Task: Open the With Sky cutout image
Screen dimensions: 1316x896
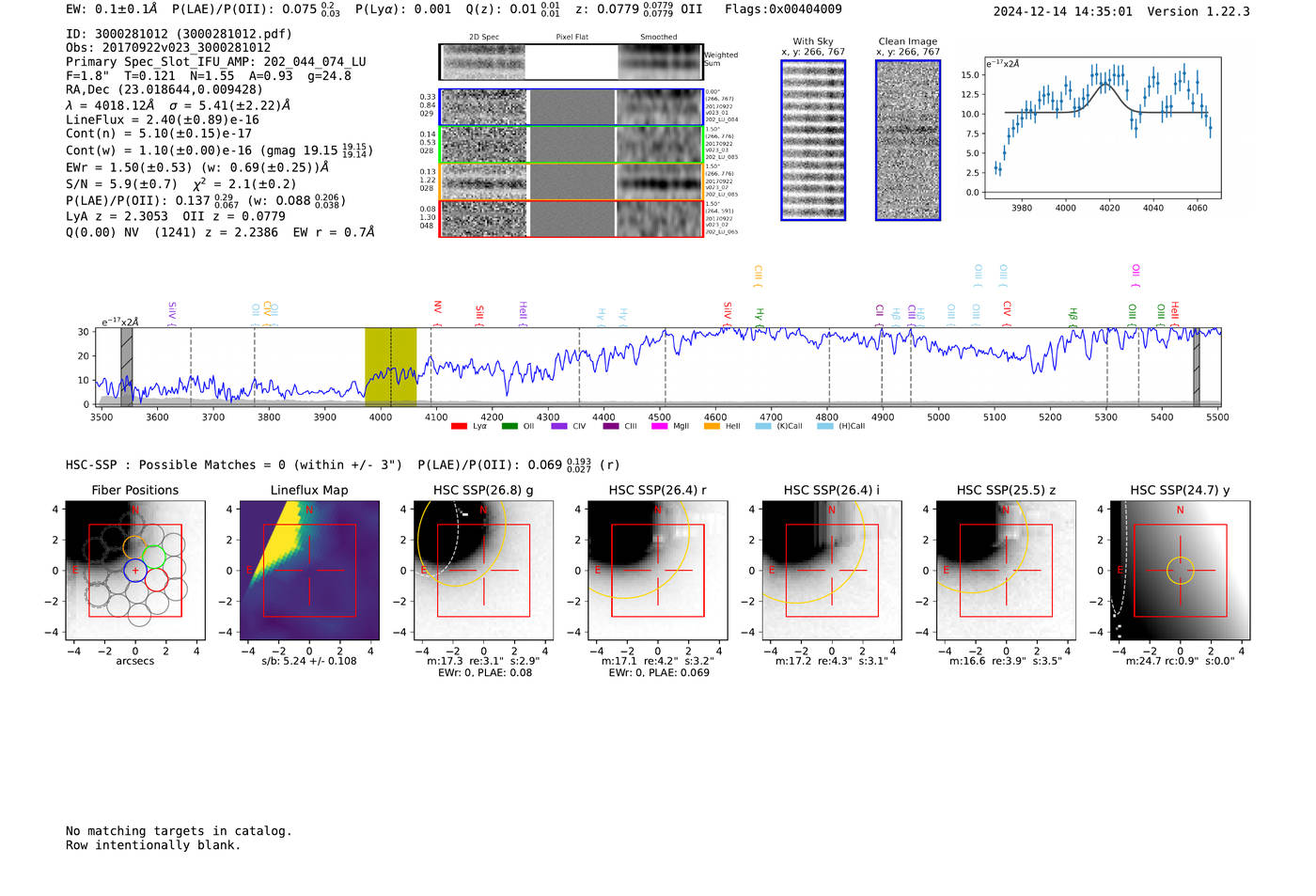Action: [x=813, y=140]
